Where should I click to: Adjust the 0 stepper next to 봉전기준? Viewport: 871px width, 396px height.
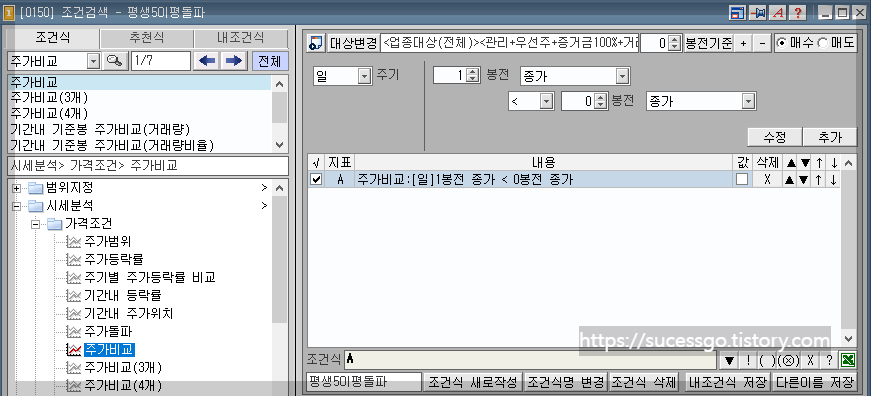pyautogui.click(x=674, y=43)
